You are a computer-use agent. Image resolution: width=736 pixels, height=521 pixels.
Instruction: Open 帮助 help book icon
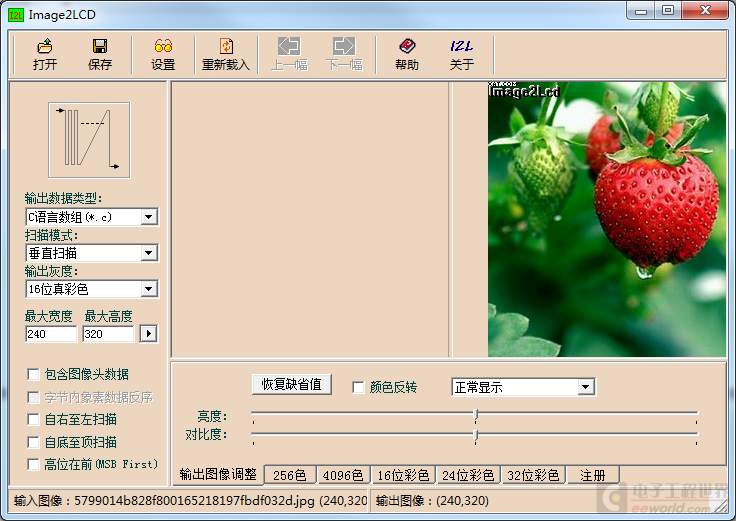(406, 54)
